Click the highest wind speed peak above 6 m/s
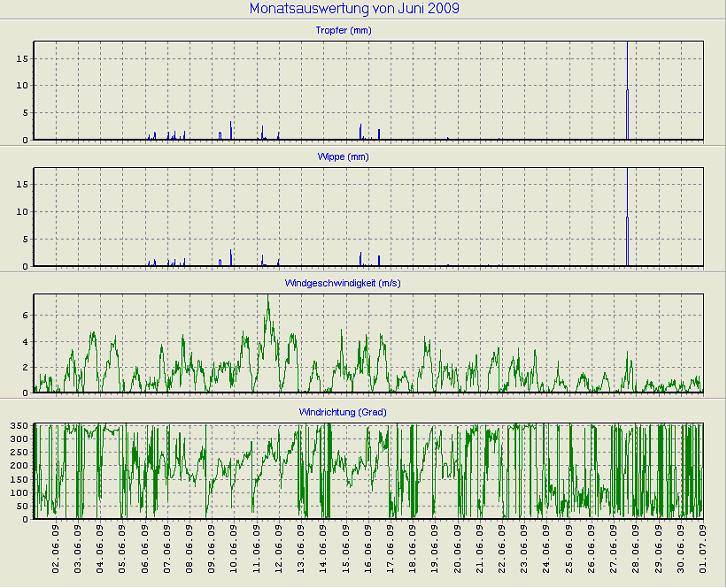The height and width of the screenshot is (588, 726). click(x=267, y=302)
